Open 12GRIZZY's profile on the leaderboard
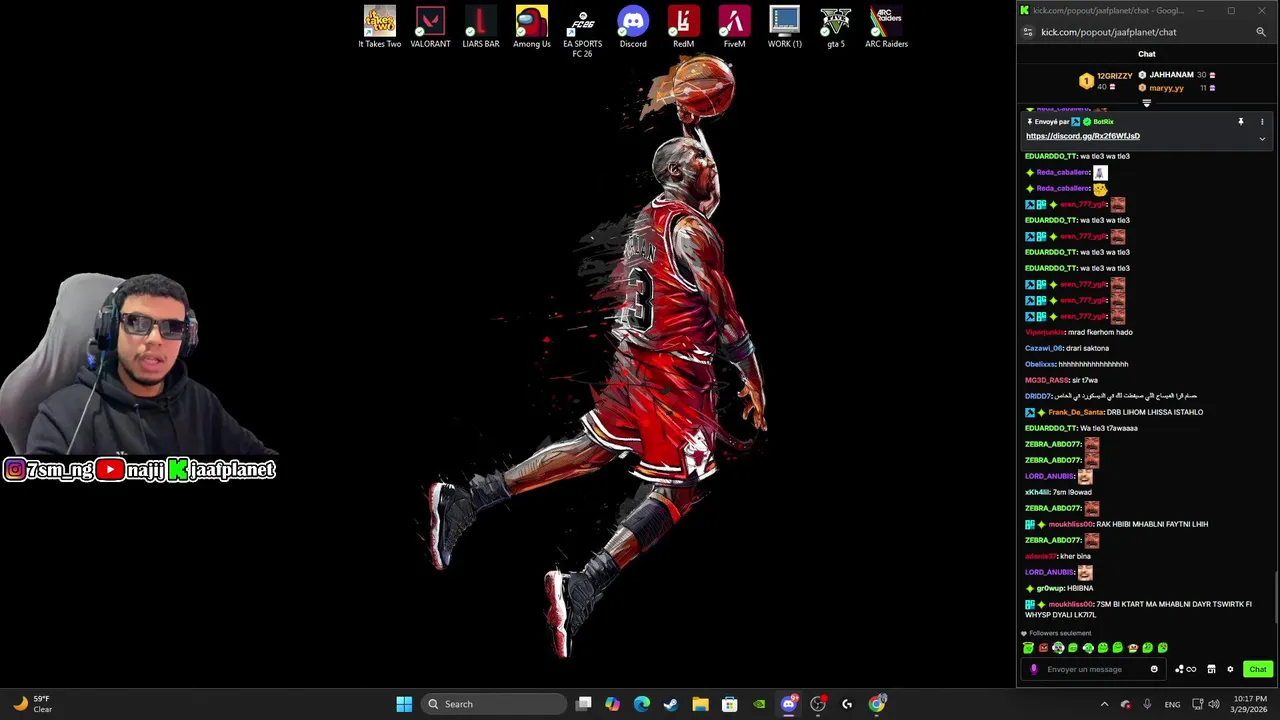This screenshot has width=1280, height=720. [x=1105, y=81]
